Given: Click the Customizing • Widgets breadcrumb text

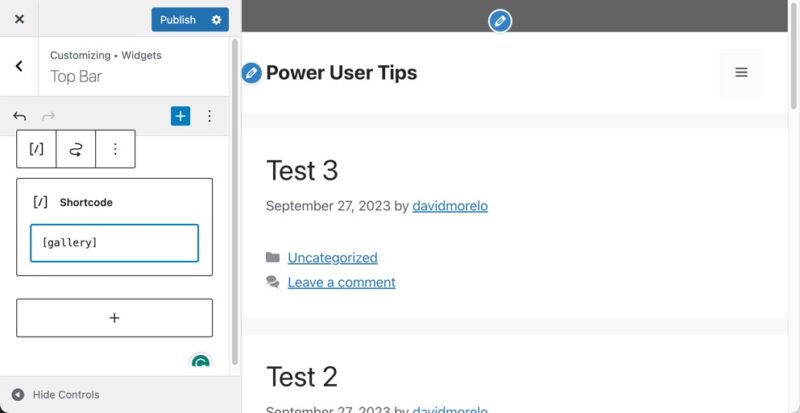Looking at the screenshot, I should tap(106, 55).
